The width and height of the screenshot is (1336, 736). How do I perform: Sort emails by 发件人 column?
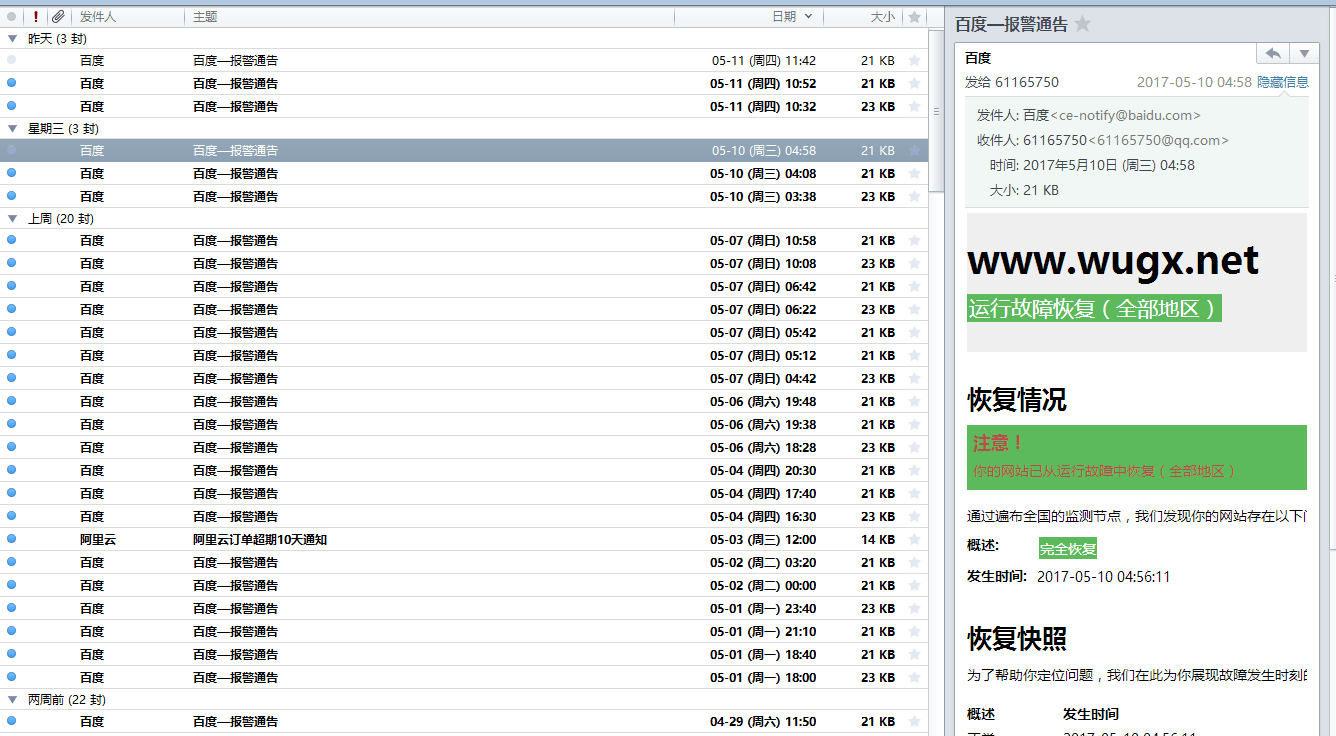tap(98, 17)
